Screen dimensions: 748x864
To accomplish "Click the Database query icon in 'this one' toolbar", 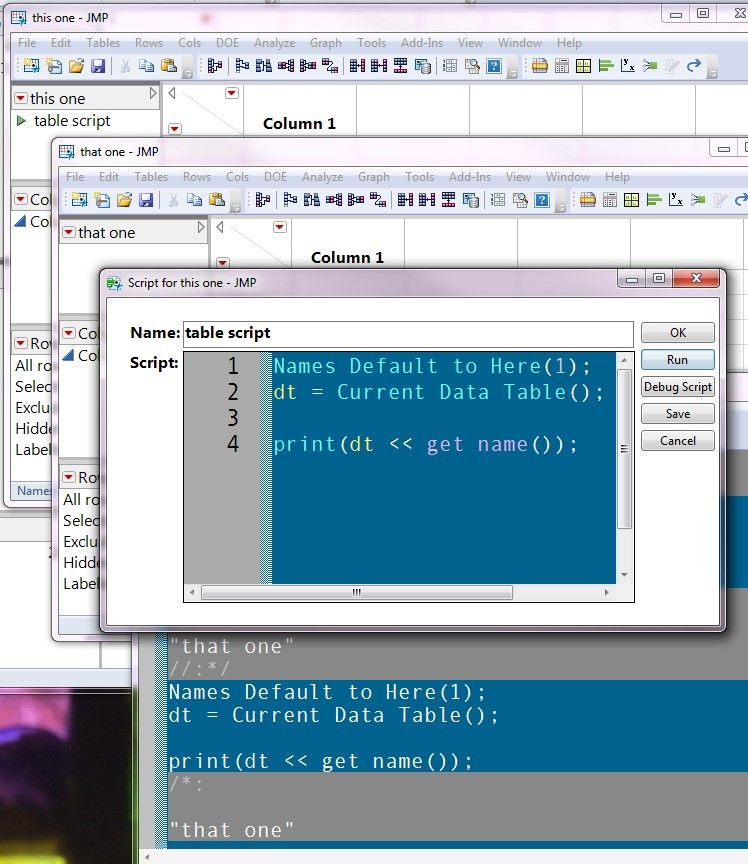I will click(x=423, y=66).
